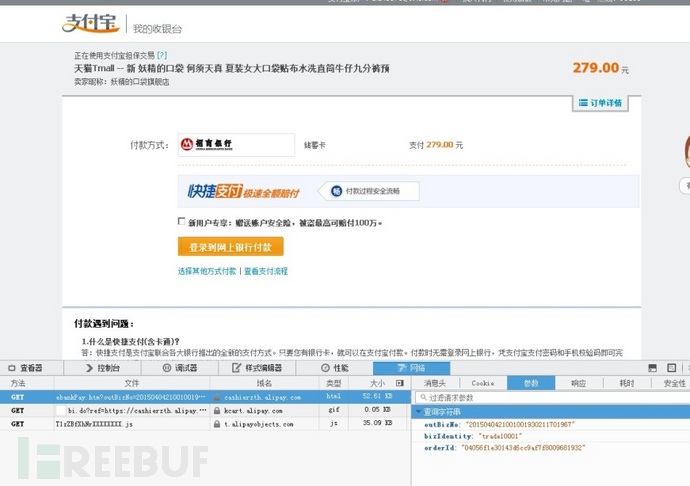Viewport: 690px width, 486px height.
Task: Select the bizIdentity parameter row
Action: 551,436
